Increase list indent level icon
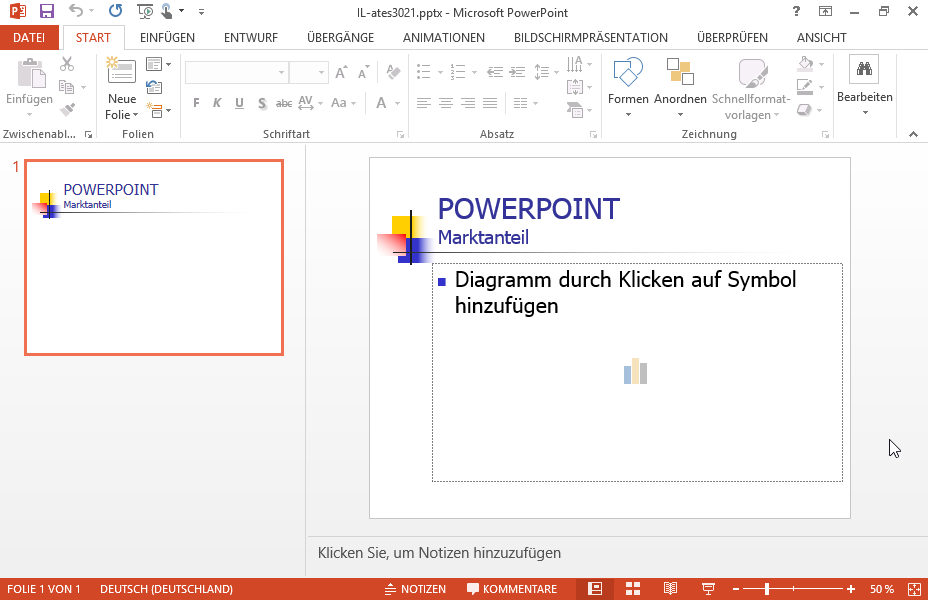The width and height of the screenshot is (928, 600). click(x=518, y=72)
